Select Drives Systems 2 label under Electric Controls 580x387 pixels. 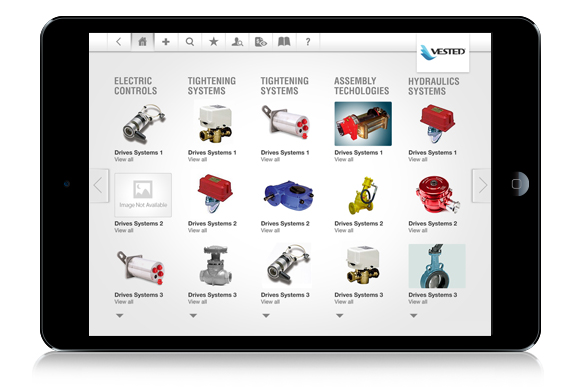coord(138,223)
